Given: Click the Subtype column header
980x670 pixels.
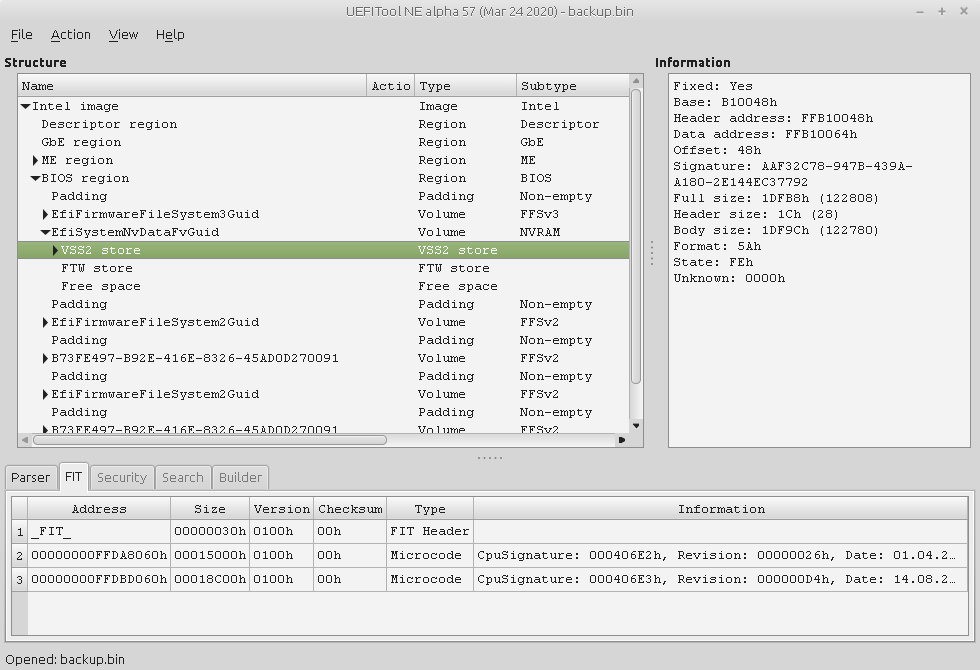Looking at the screenshot, I should point(572,86).
